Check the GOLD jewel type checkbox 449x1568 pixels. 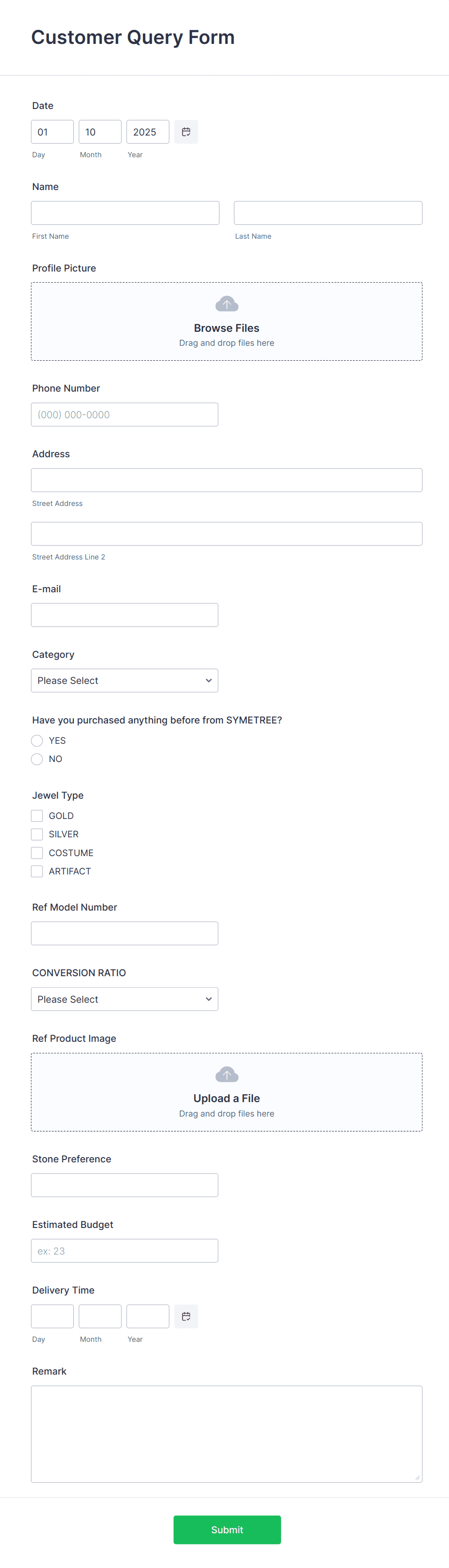37,816
